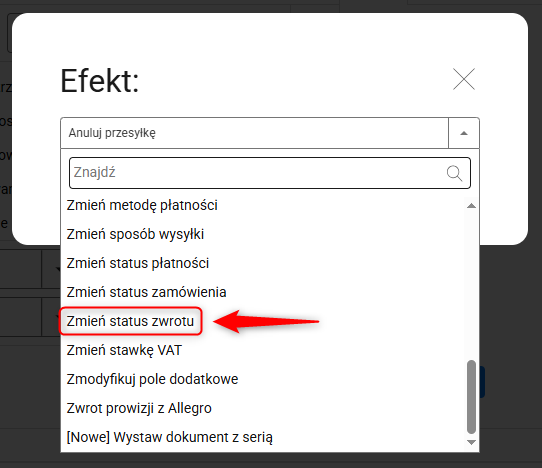Choose the highlighted Zmień status zwrotu
Screen dimensions: 542x468
coord(130,321)
